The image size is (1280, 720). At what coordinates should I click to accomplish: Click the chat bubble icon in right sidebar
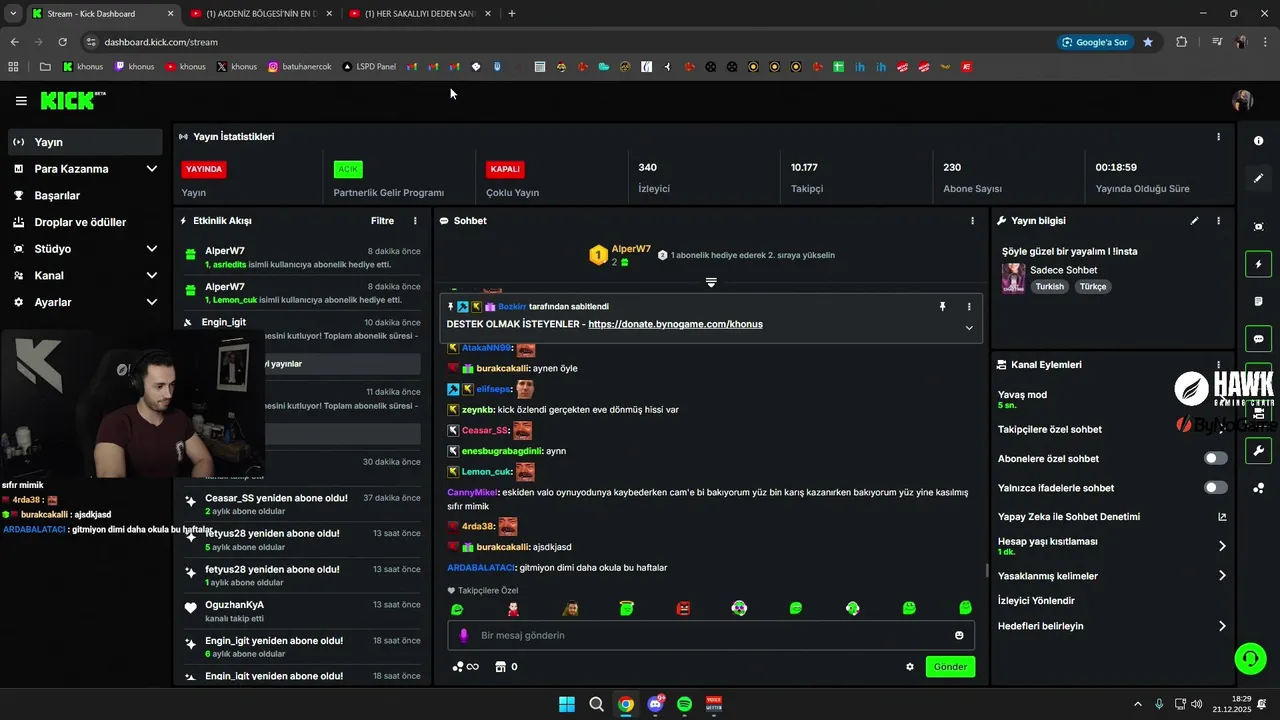coord(1258,339)
